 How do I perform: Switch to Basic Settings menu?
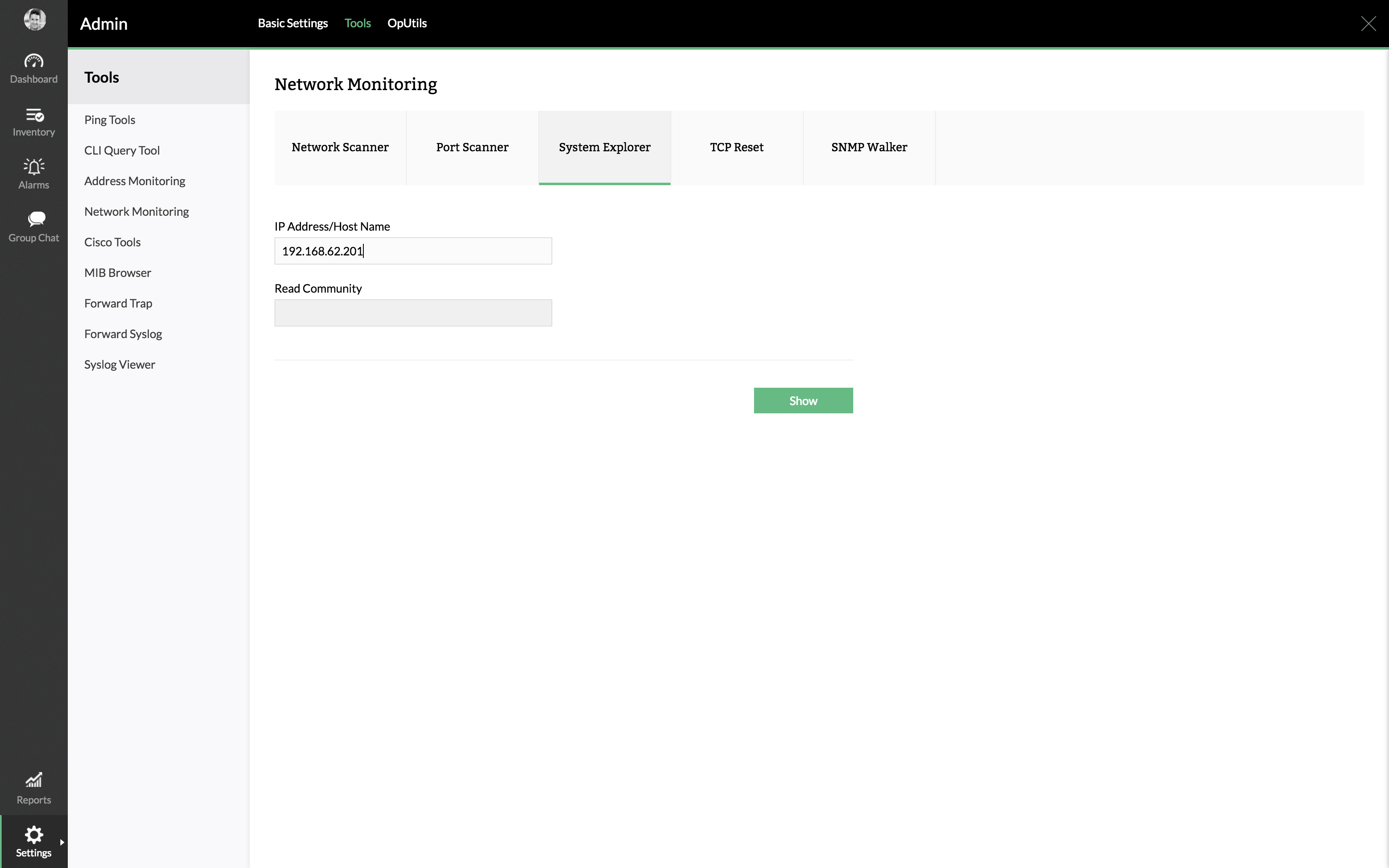point(293,24)
